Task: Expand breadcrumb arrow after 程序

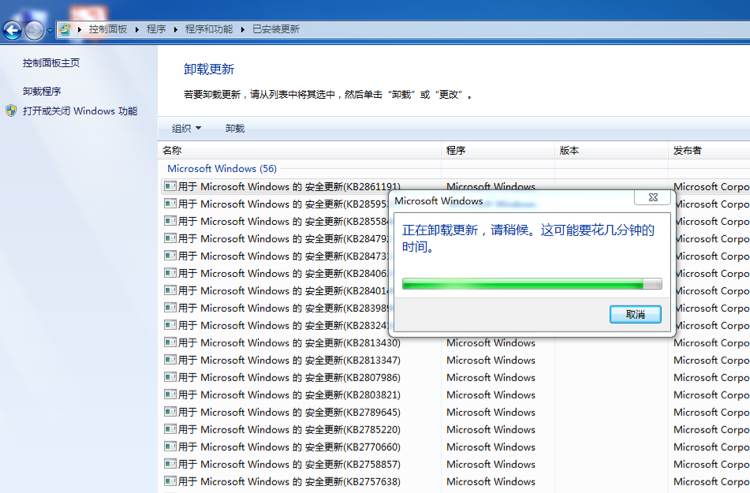Action: (x=176, y=29)
